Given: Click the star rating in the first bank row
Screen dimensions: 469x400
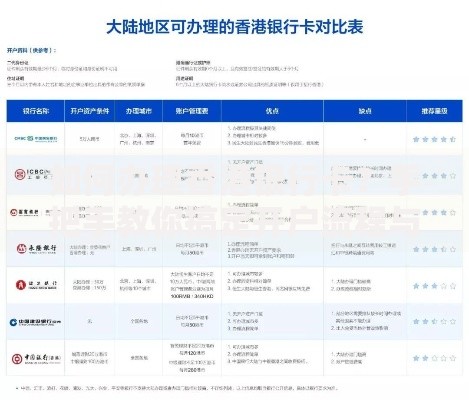Looking at the screenshot, I should click(434, 139).
